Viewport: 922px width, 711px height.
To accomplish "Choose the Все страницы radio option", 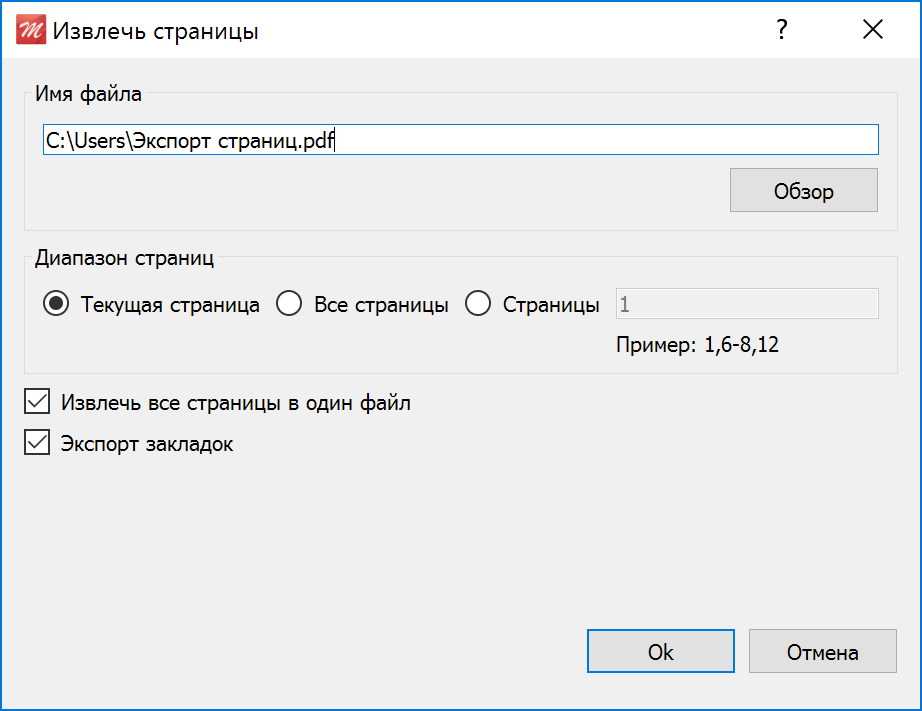I will 289,304.
